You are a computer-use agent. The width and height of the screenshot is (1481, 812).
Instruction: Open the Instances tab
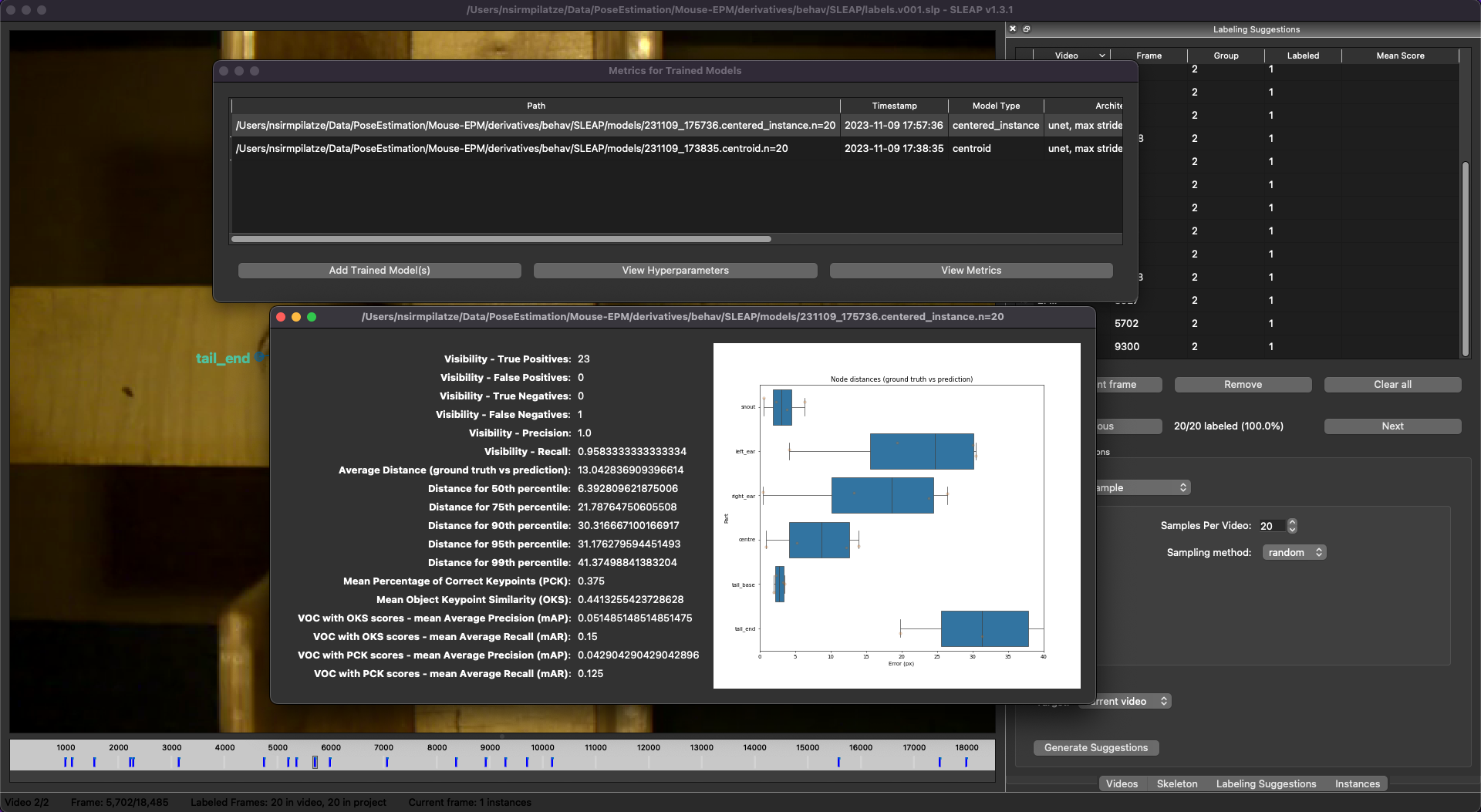coord(1357,784)
